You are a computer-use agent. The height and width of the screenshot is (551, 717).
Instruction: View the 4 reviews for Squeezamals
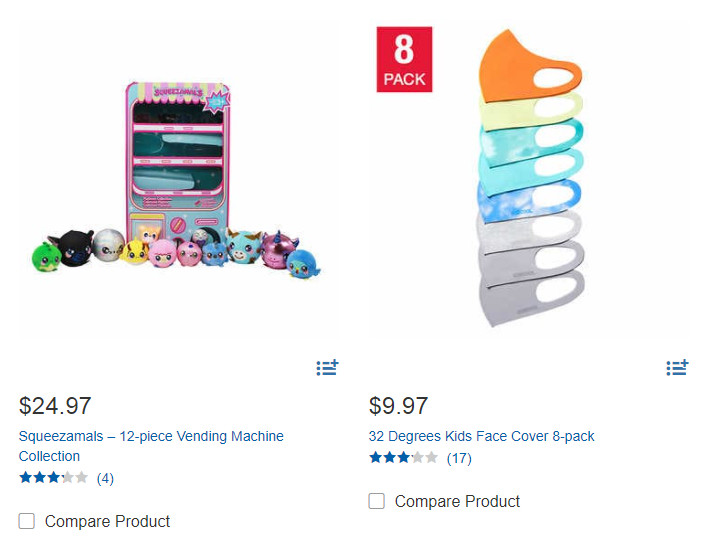pyautogui.click(x=105, y=478)
